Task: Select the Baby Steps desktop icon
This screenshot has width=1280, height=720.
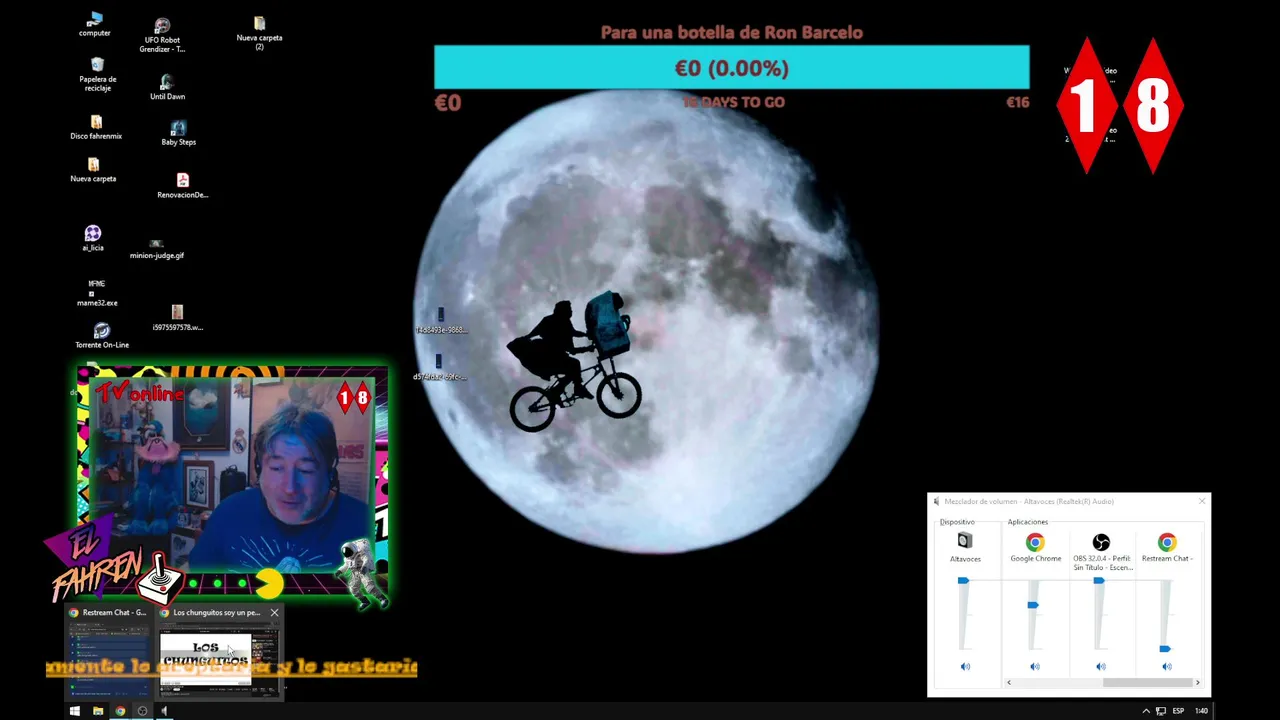Action: coord(178,133)
